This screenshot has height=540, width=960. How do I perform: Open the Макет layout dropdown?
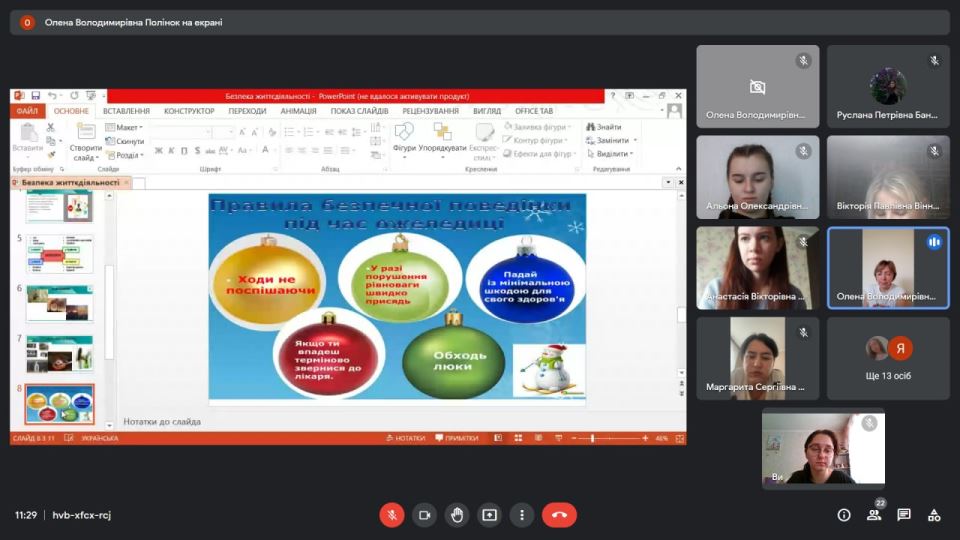coord(124,127)
